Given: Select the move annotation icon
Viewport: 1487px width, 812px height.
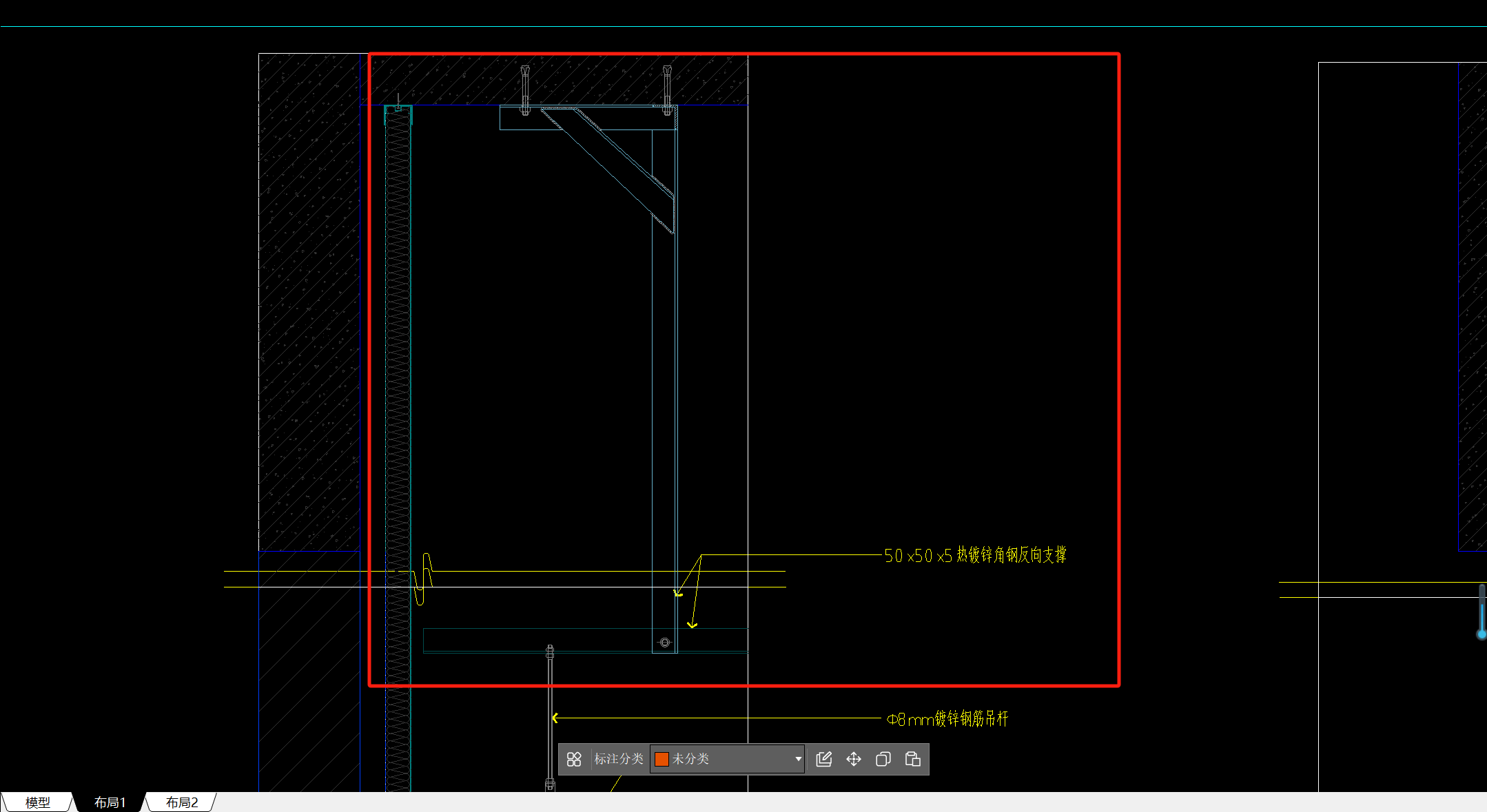Looking at the screenshot, I should tap(854, 759).
